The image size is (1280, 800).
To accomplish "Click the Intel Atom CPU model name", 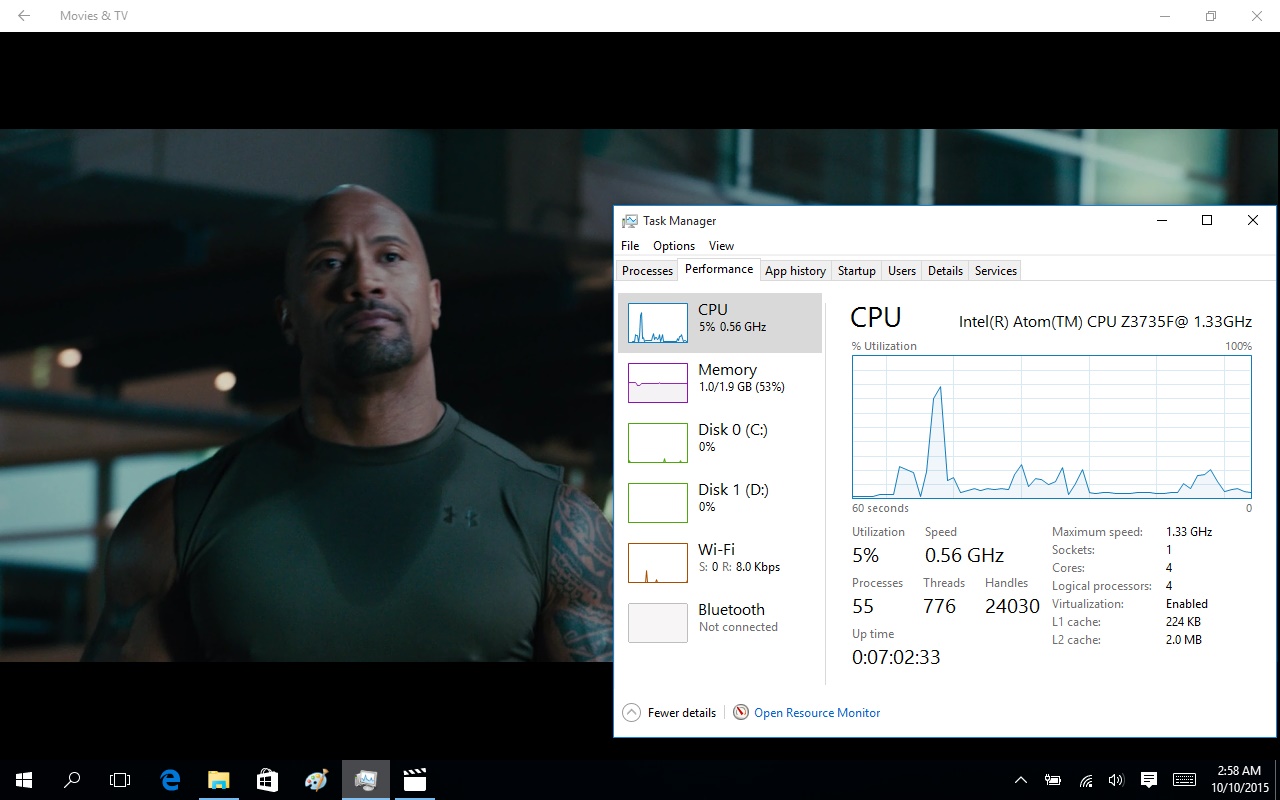I will point(1105,322).
